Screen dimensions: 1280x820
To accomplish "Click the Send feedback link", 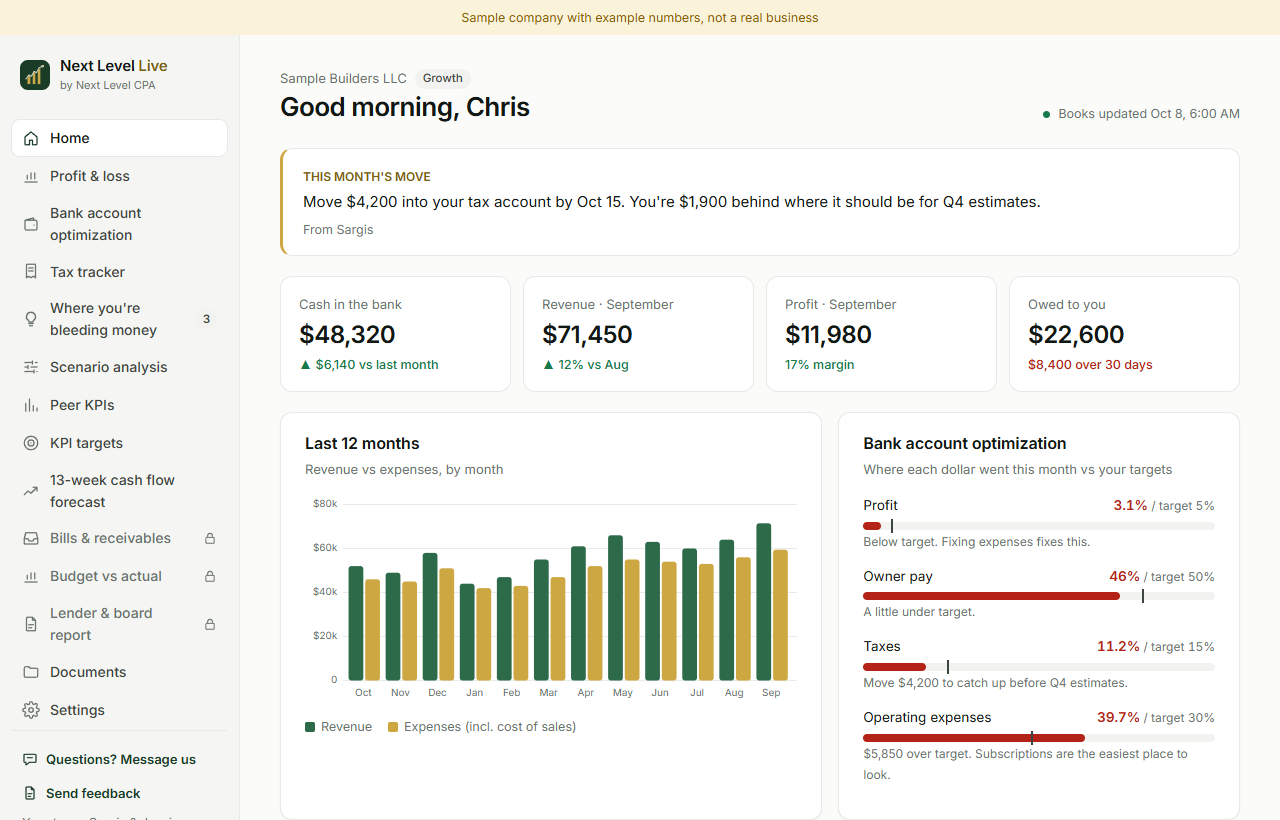I will point(93,793).
